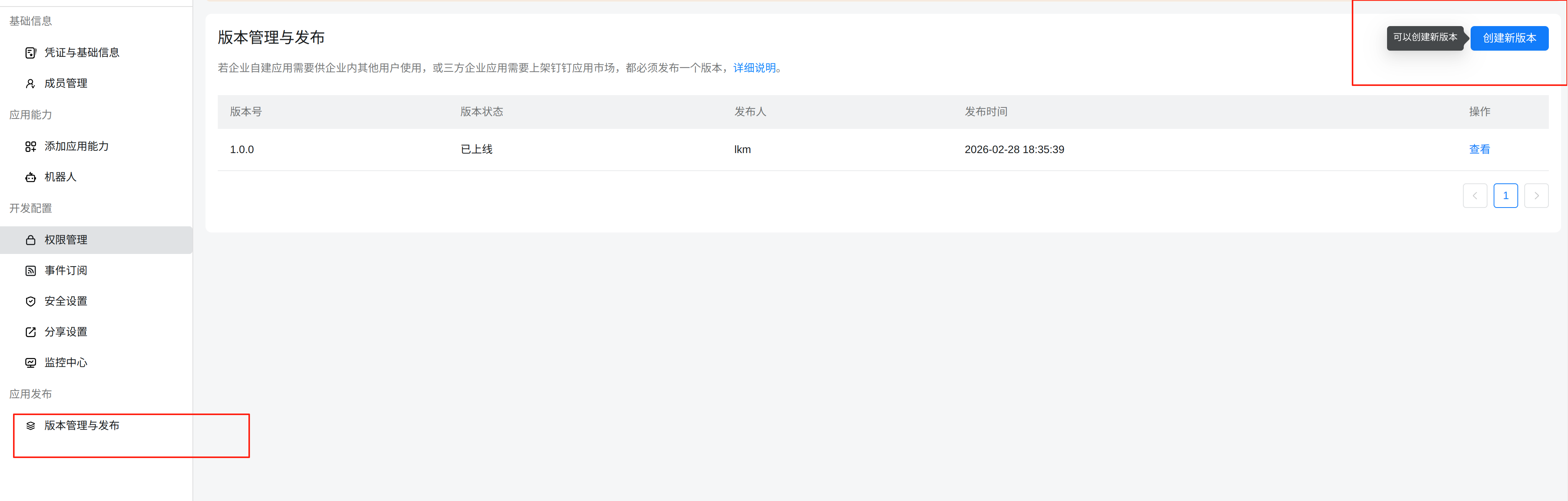This screenshot has height=501, width=1568.
Task: Select page 1 in pagination
Action: [x=1505, y=195]
